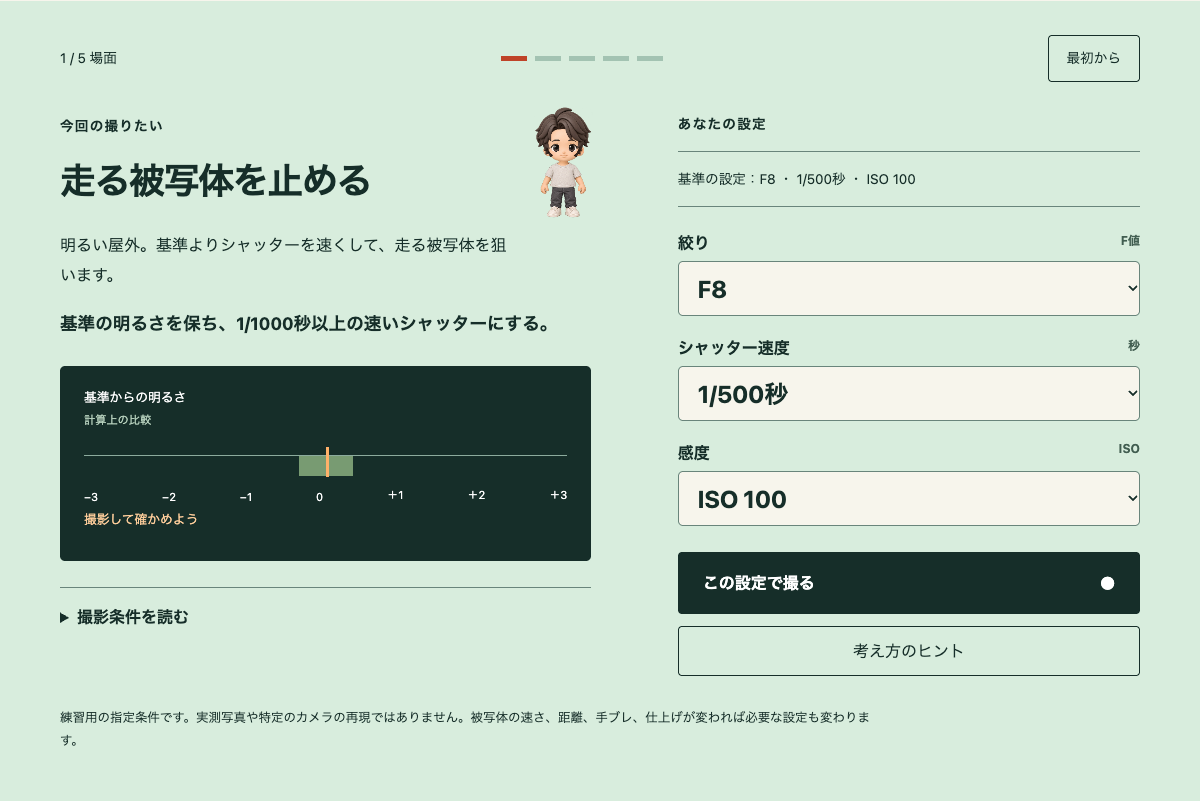Click the first red progress segment
The width and height of the screenshot is (1200, 801).
(514, 58)
